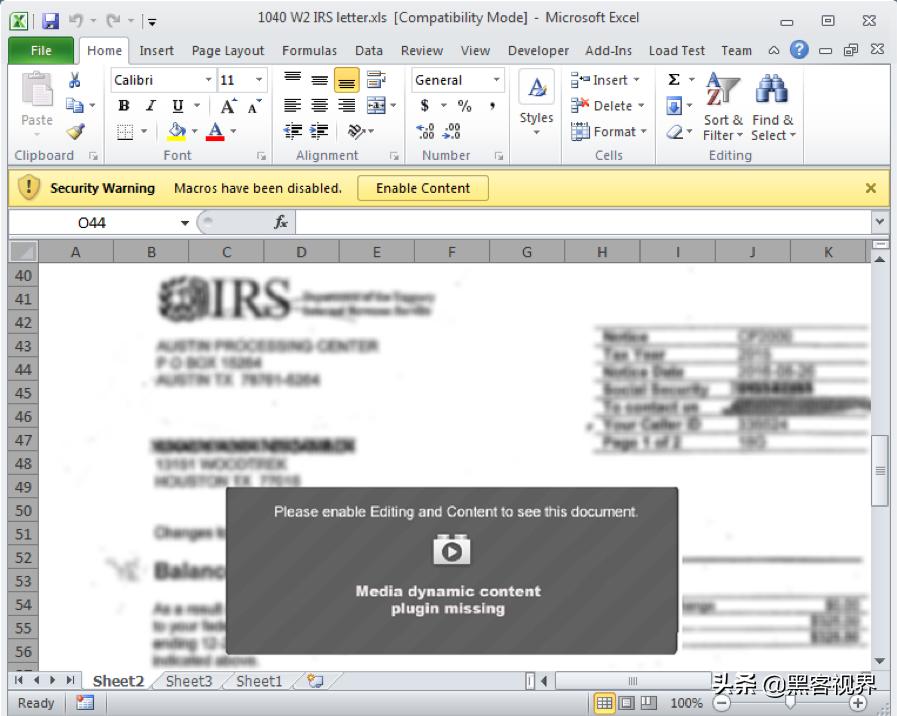
Task: Apply the Format Painter
Action: 75,130
